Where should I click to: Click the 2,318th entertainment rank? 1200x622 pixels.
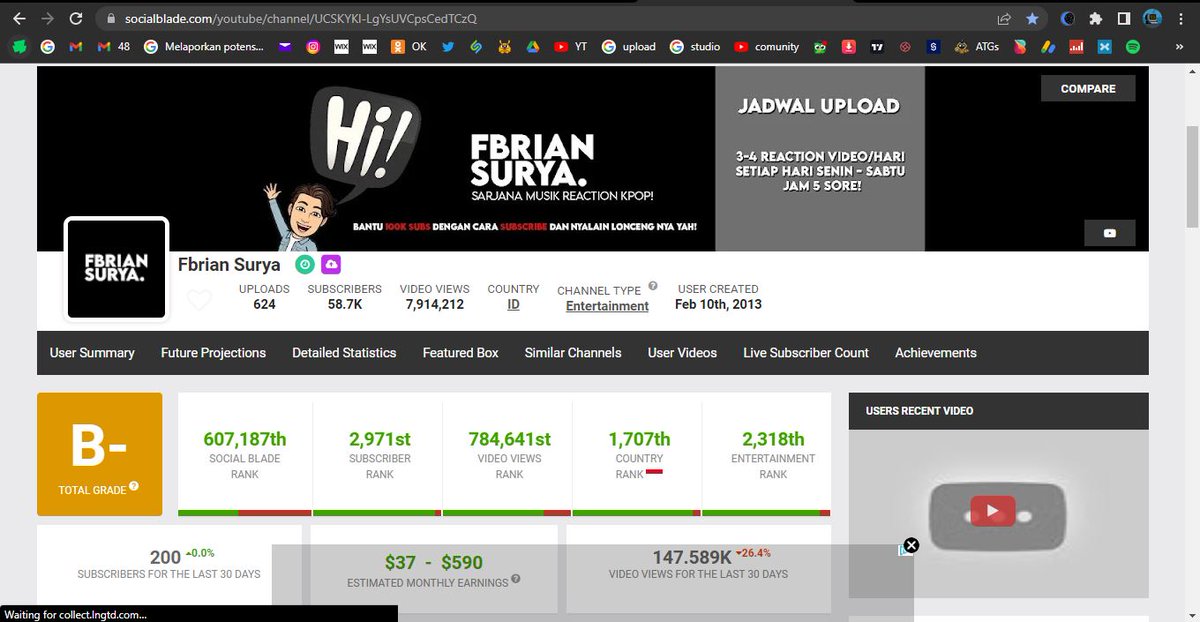pyautogui.click(x=773, y=439)
